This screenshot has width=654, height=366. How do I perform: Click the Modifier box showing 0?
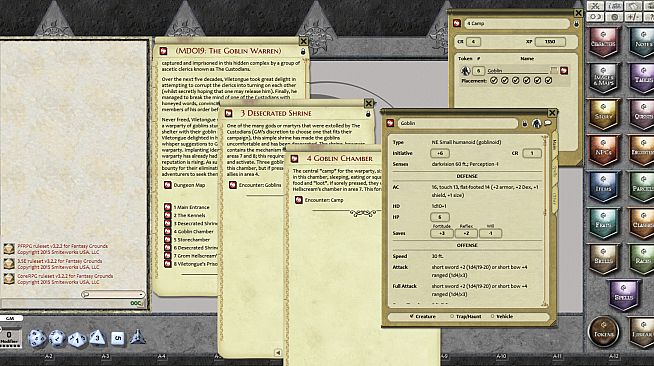click(9, 337)
